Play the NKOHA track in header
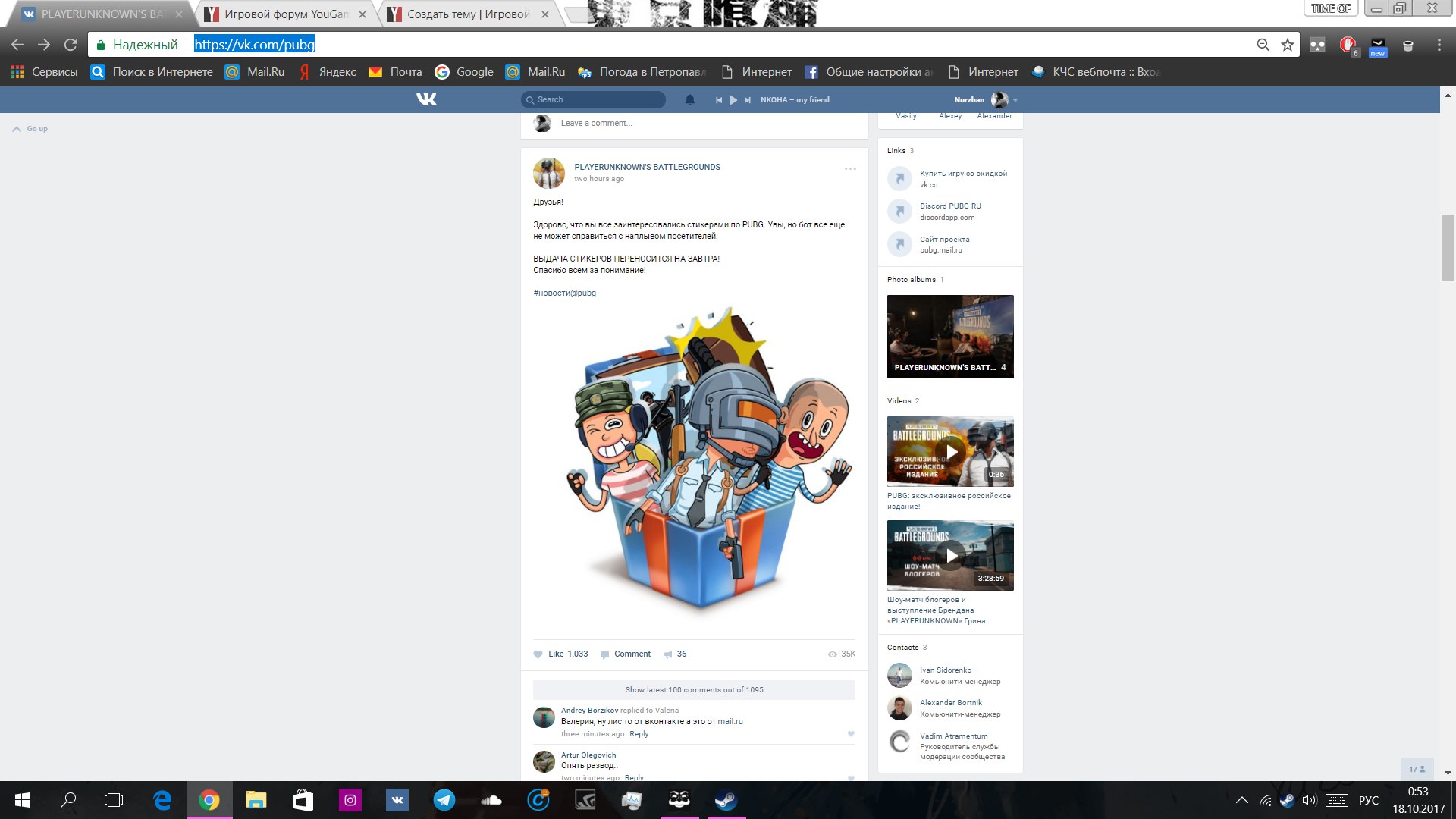The width and height of the screenshot is (1456, 819). [x=733, y=100]
